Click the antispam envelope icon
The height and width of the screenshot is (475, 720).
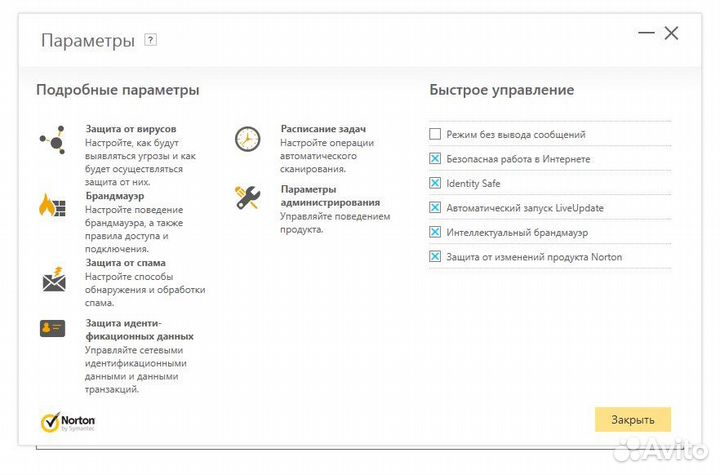[x=53, y=279]
